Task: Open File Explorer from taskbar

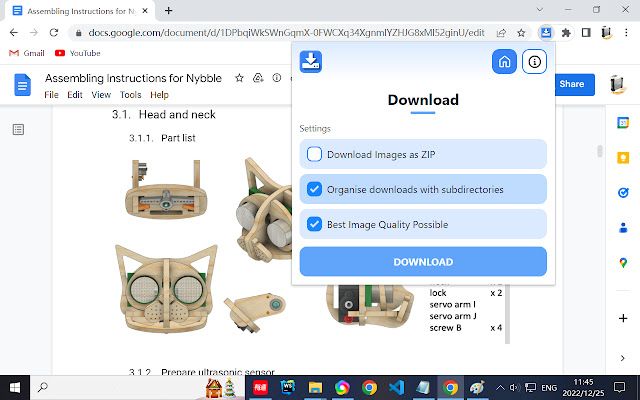Action: coord(315,387)
